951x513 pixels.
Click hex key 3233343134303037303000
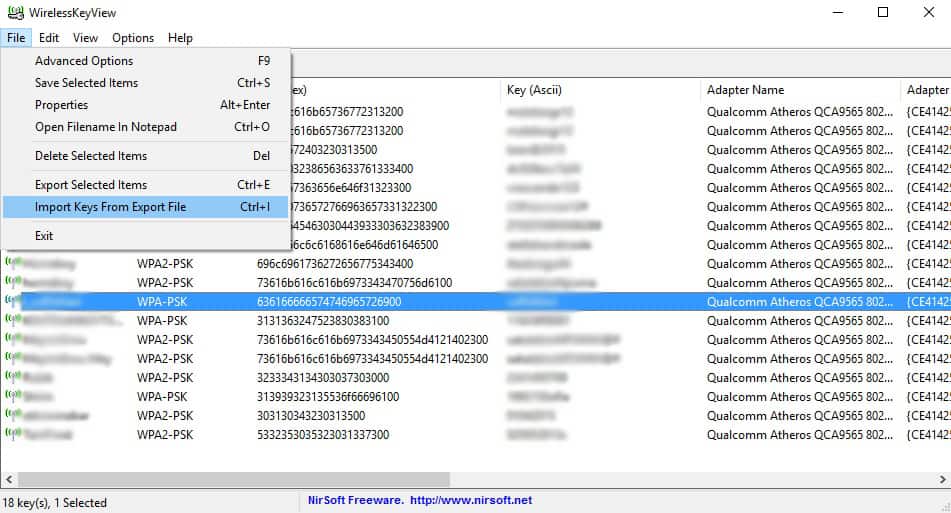(323, 378)
